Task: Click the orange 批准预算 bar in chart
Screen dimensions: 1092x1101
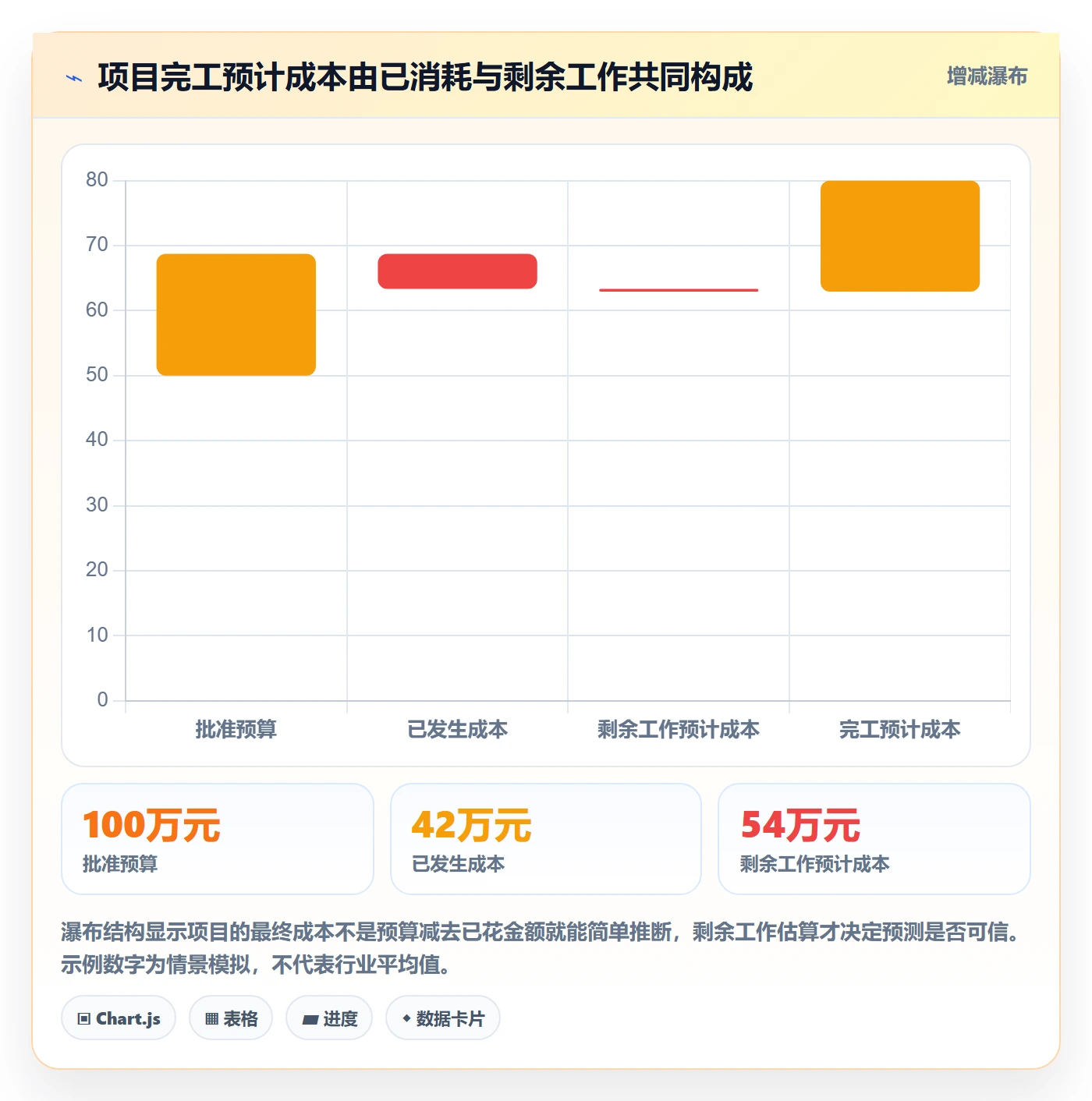Action: 236,315
